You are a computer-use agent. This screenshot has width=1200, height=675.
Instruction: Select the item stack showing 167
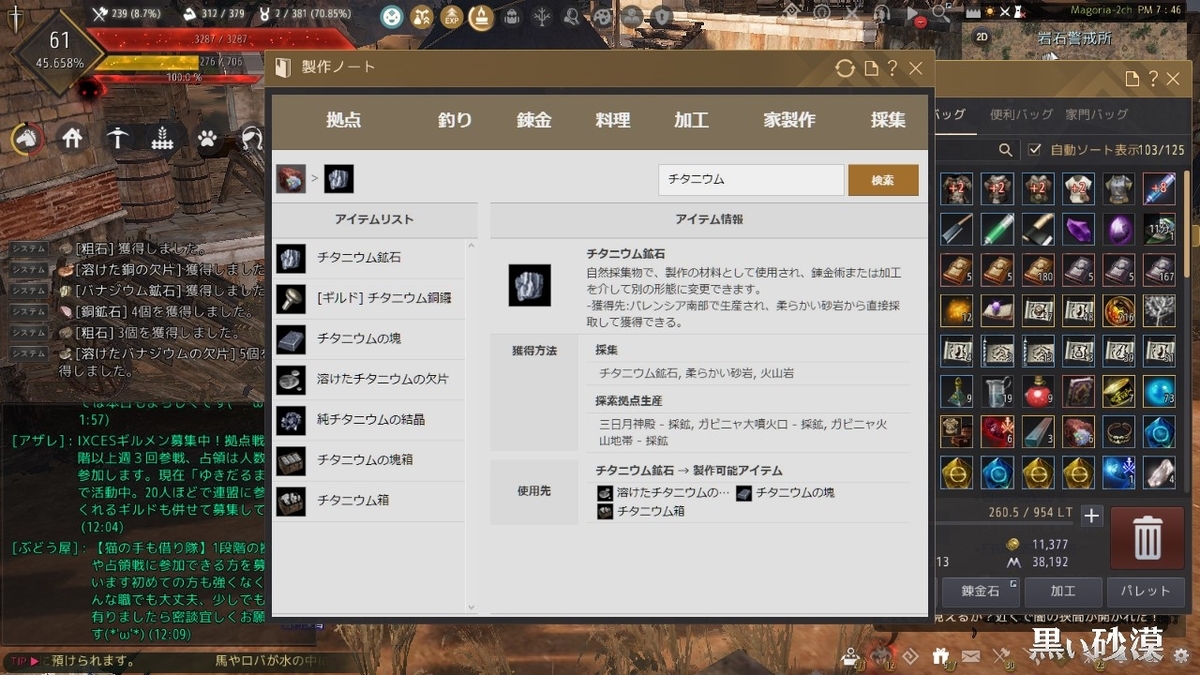click(1160, 270)
